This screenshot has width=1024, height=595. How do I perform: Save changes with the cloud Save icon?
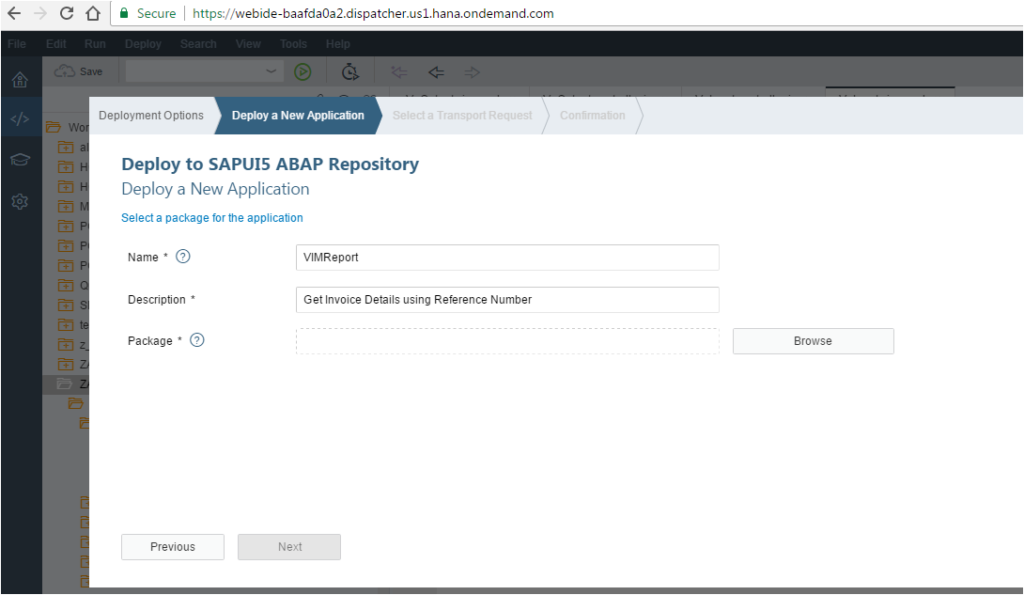[68, 71]
